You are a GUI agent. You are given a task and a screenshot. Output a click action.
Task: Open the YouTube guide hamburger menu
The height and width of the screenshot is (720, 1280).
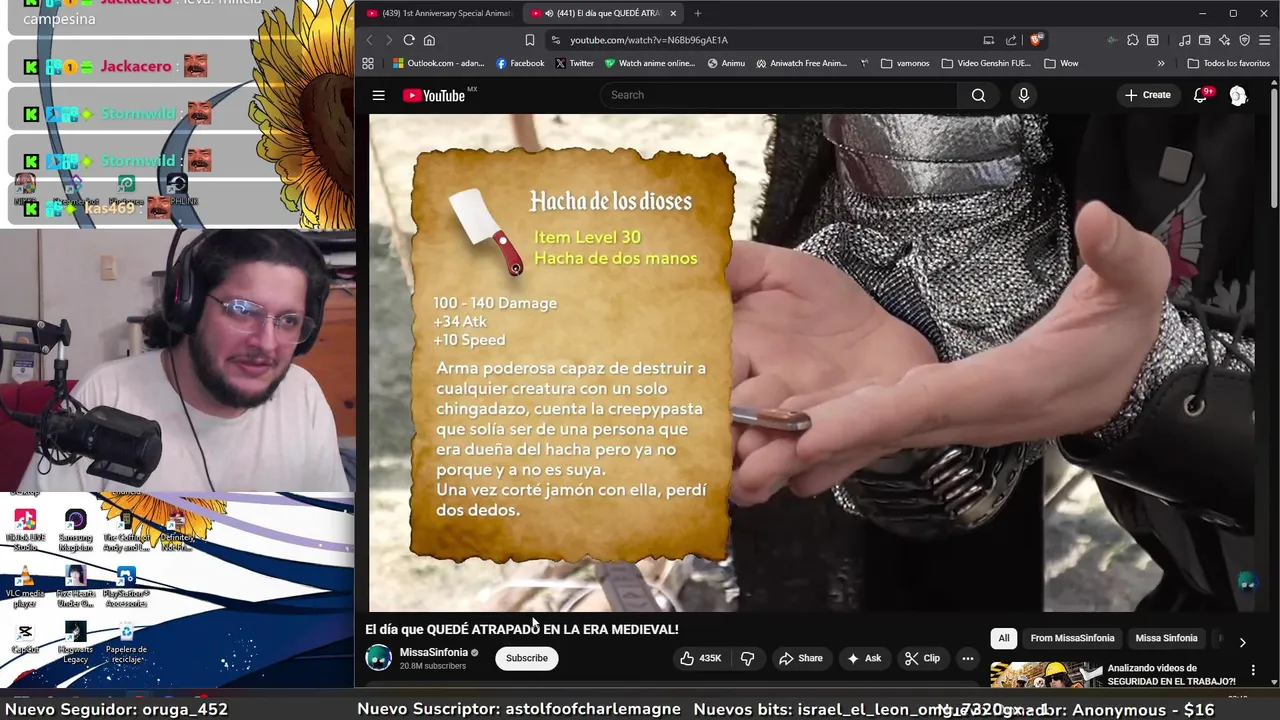[378, 95]
